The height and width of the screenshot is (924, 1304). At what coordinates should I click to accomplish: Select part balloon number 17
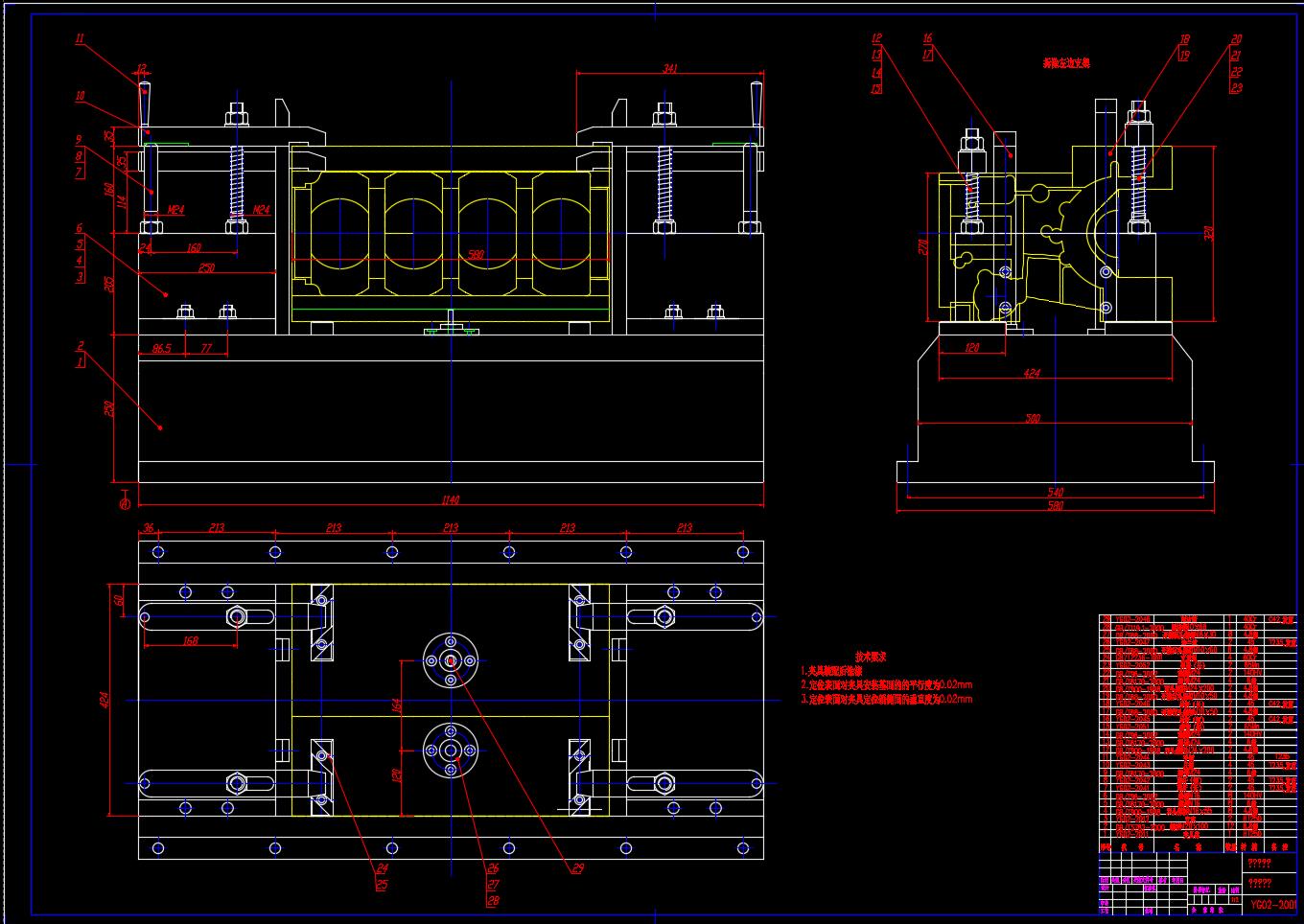coord(927,56)
